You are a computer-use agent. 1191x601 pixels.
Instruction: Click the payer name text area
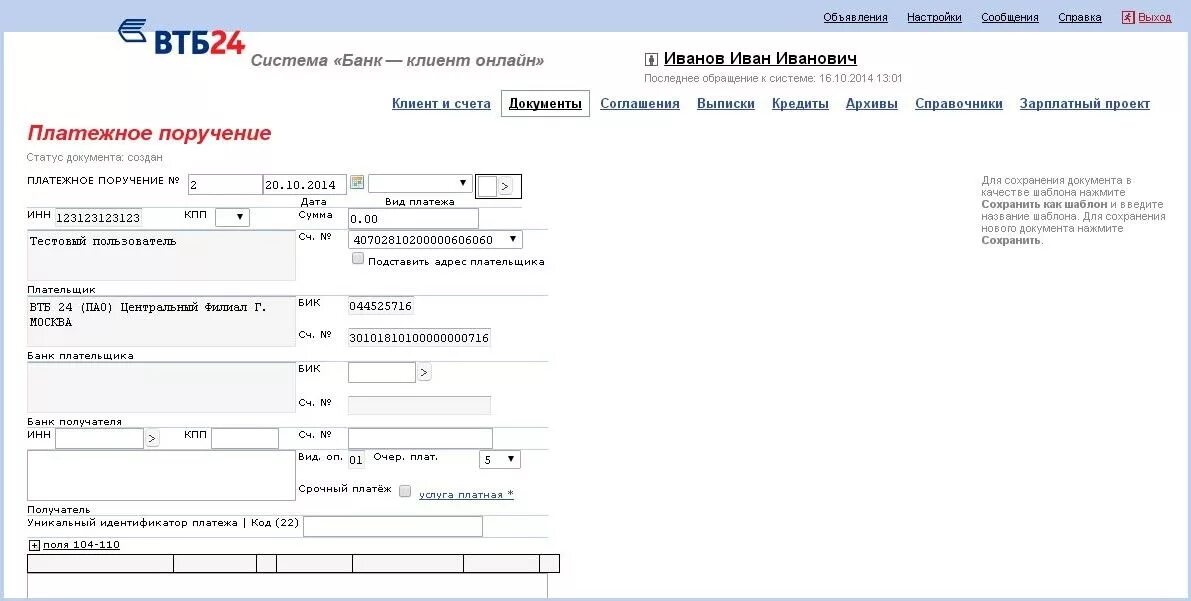pos(161,256)
